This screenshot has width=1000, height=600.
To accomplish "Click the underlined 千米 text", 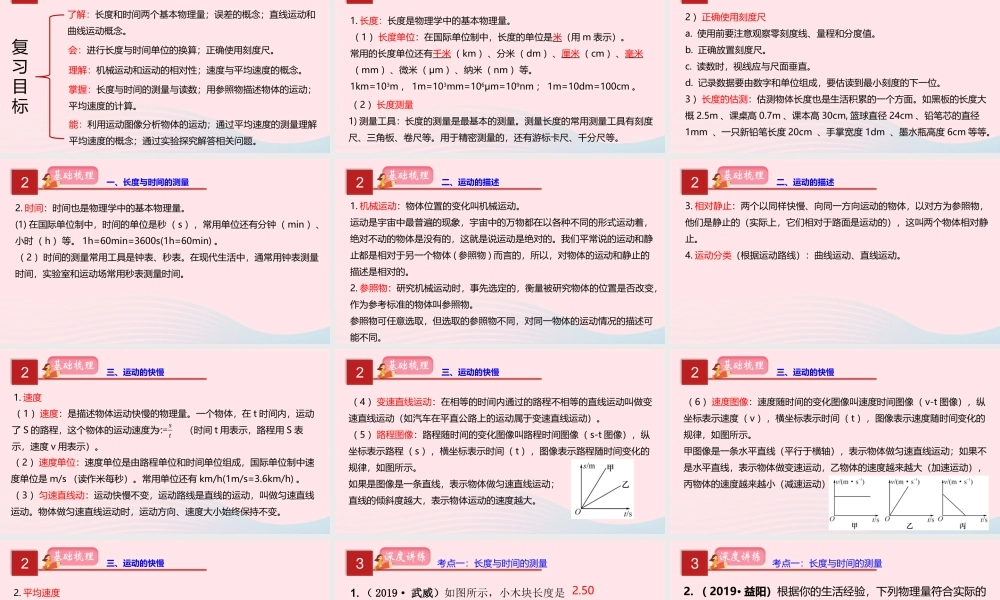I will (442, 54).
